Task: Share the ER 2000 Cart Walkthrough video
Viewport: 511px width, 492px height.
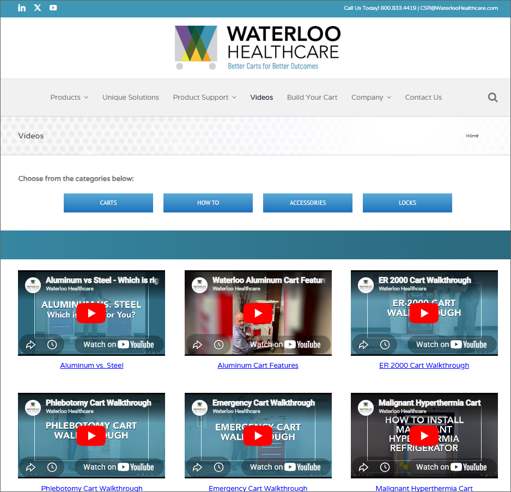Action: pyautogui.click(x=363, y=345)
